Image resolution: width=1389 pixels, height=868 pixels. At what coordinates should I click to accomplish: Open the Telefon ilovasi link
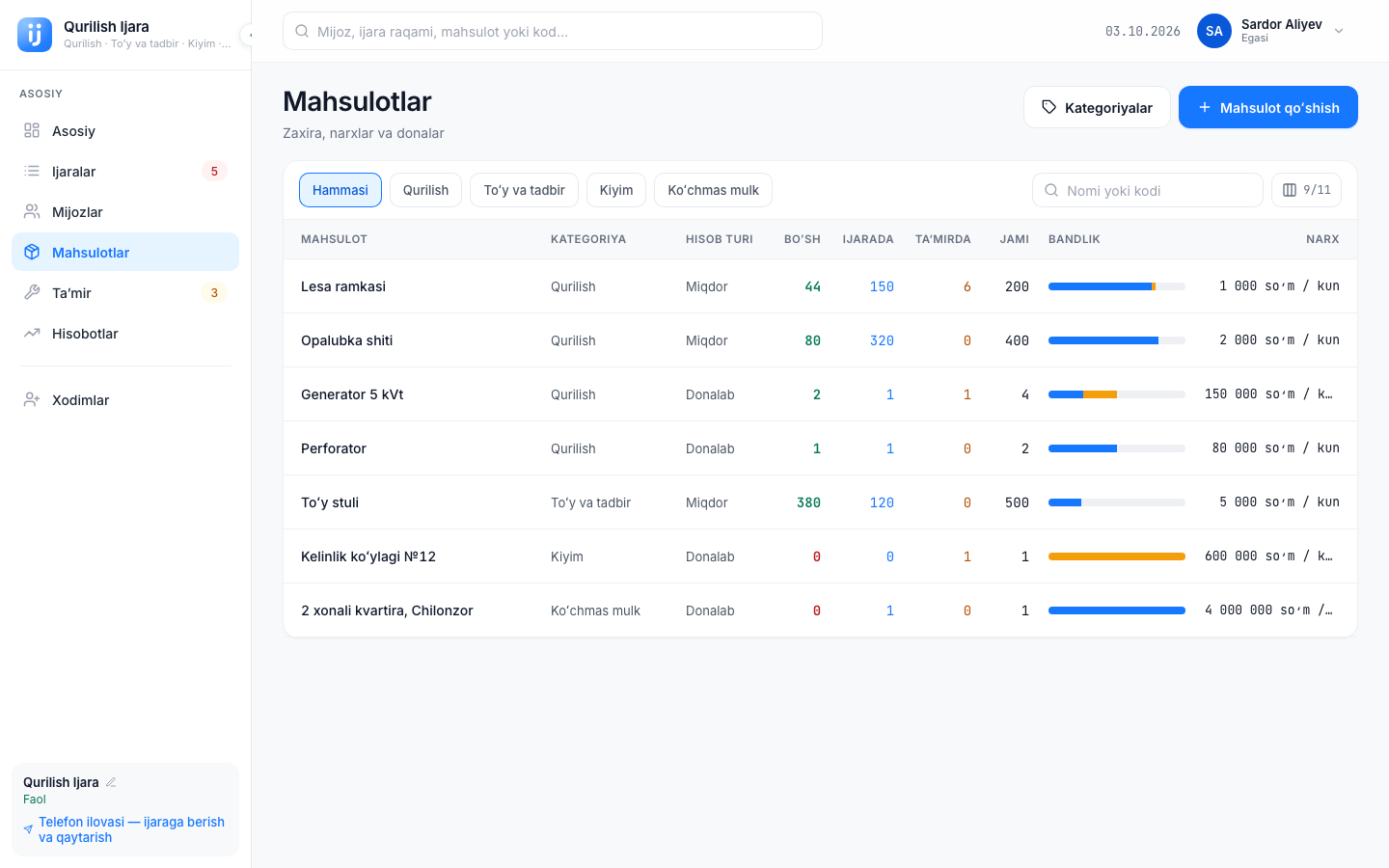pyautogui.click(x=123, y=829)
